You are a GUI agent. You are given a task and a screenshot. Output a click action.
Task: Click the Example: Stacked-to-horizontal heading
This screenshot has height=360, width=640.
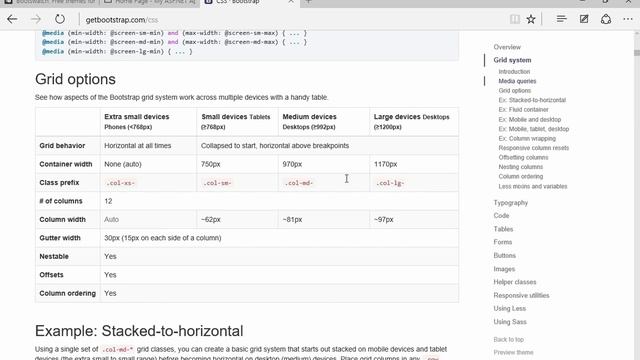click(x=139, y=331)
